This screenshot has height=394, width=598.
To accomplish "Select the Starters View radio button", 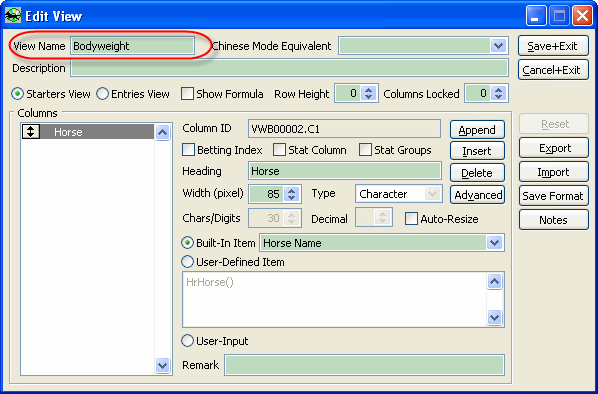I will (x=18, y=94).
